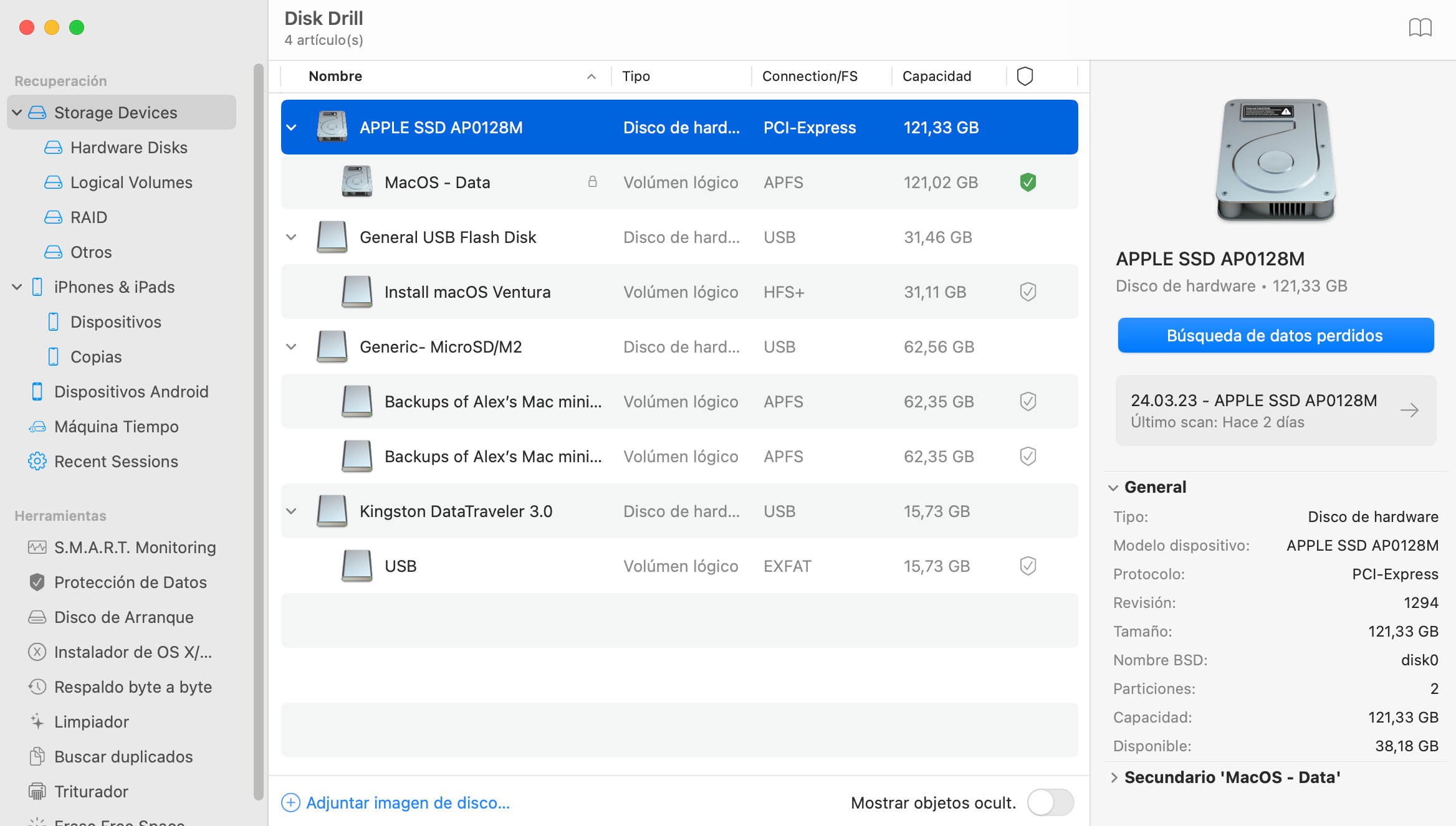Open the help book icon top right

(1420, 27)
